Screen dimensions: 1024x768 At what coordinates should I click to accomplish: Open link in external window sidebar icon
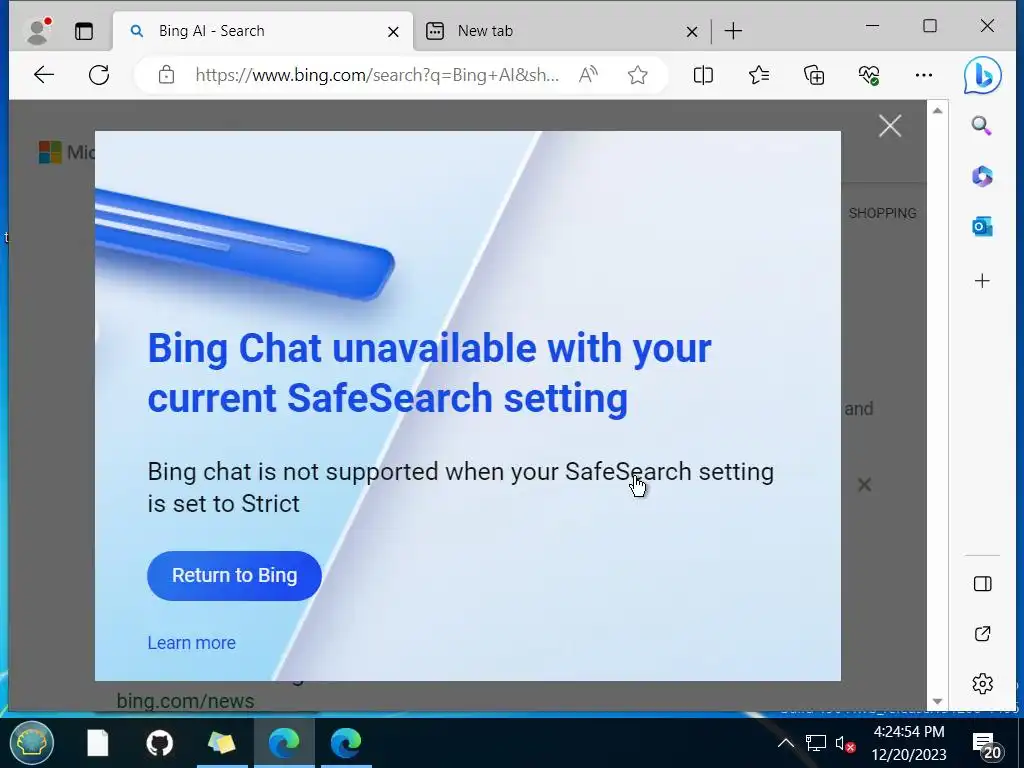983,633
